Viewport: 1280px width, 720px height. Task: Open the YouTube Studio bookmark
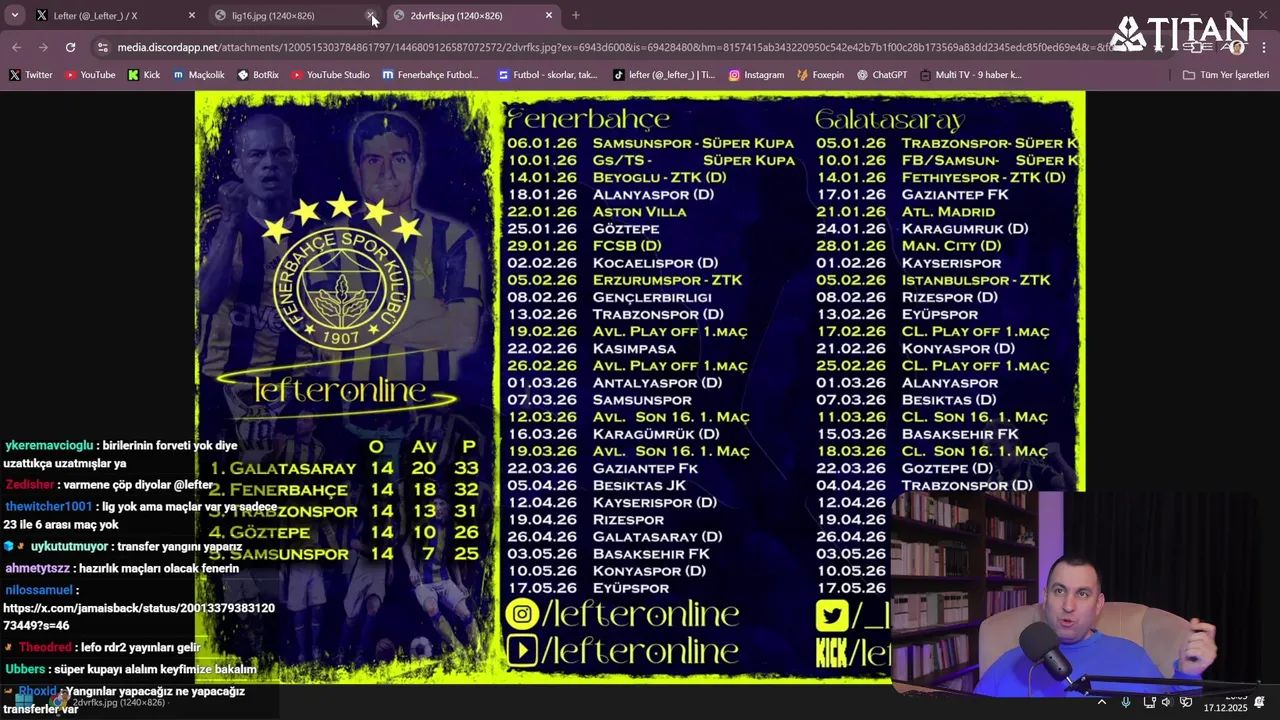coord(330,75)
